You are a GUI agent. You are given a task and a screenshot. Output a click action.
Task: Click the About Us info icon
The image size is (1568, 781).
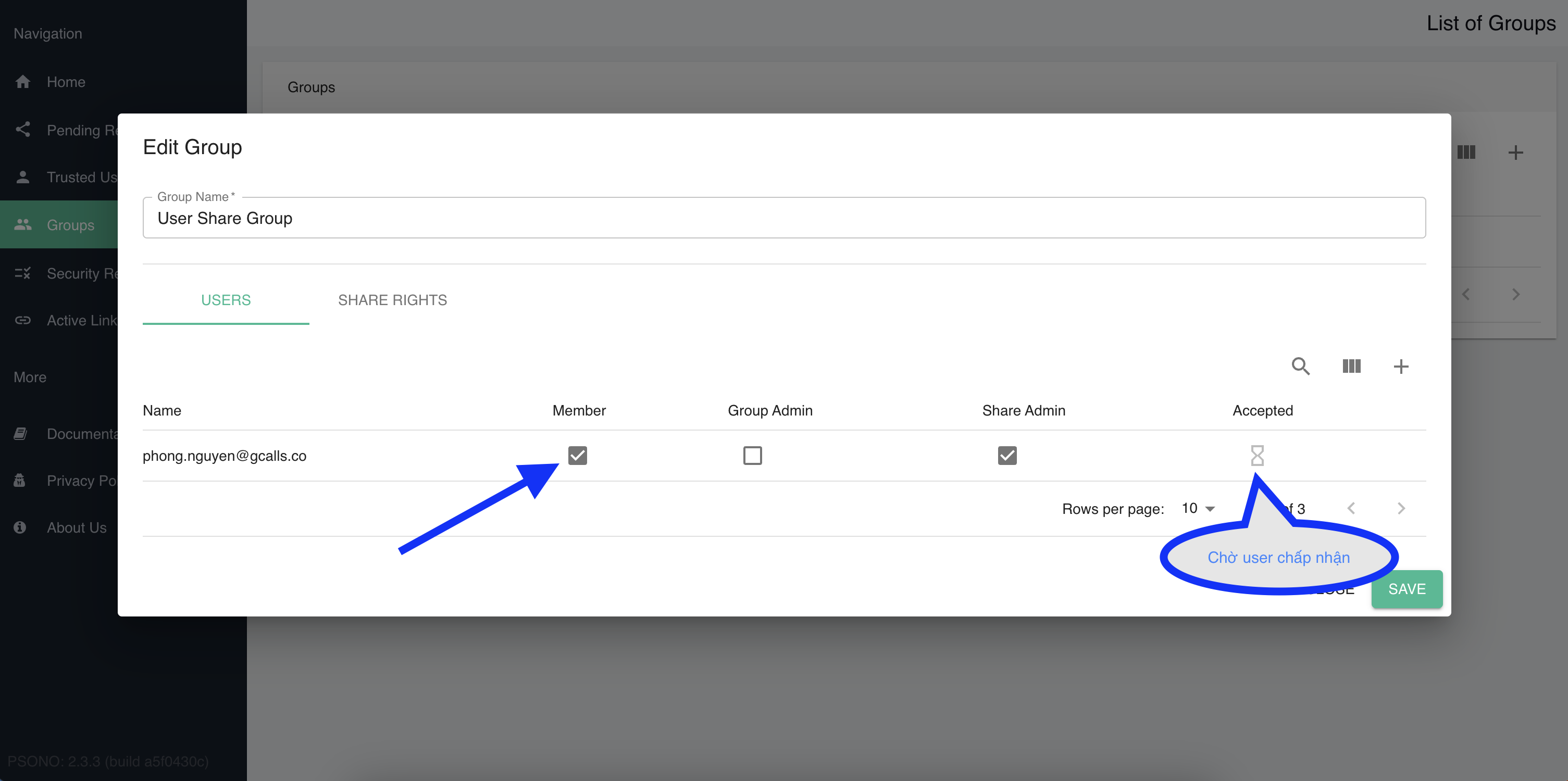click(x=20, y=527)
